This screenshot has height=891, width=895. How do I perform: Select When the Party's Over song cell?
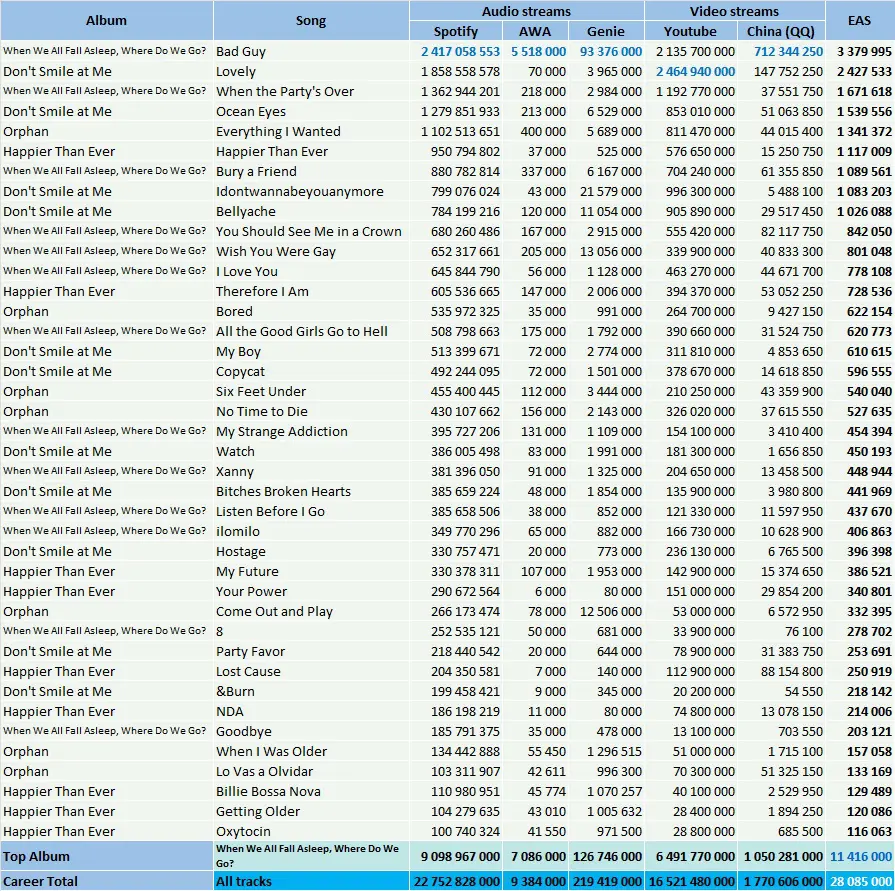311,91
